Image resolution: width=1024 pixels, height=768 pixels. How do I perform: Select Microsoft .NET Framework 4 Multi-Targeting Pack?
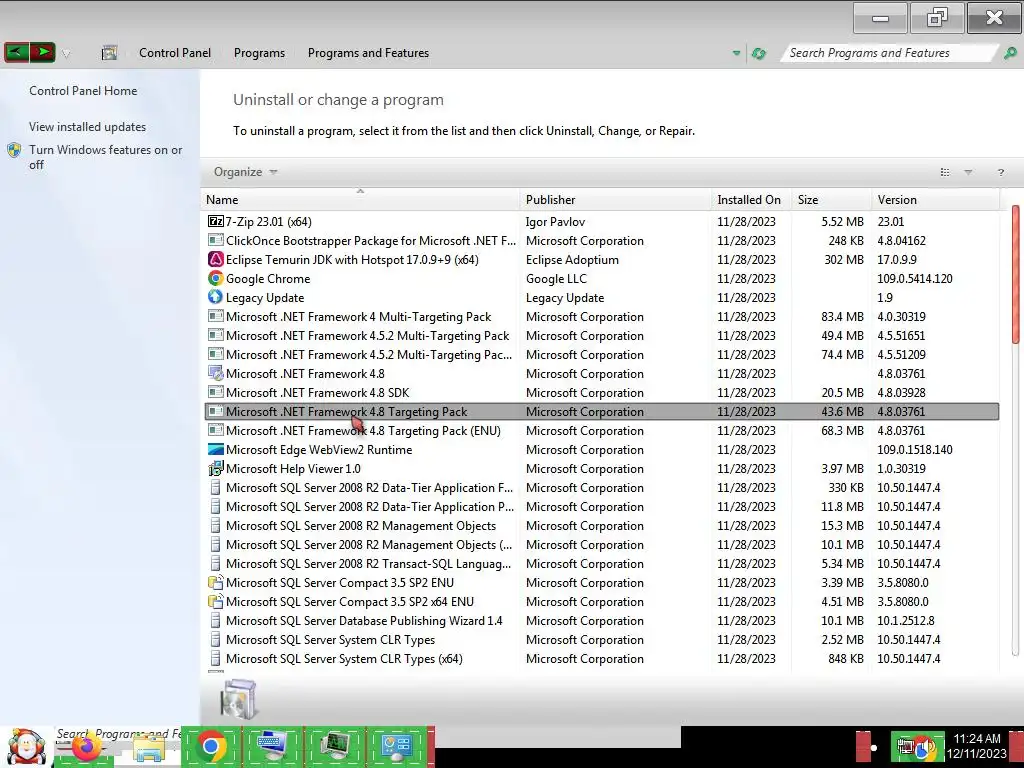[601, 317]
